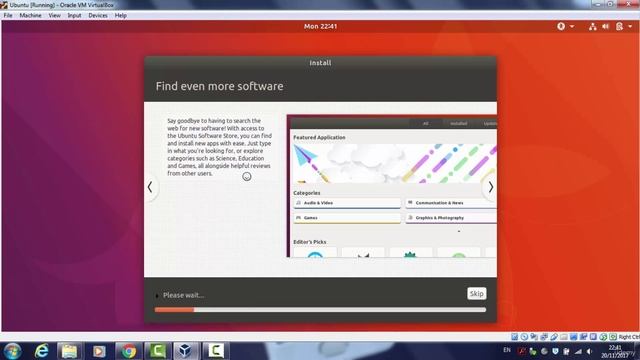This screenshot has width=640, height=360.
Task: Open white Camtasia recorder taskbar icon
Action: (216, 351)
